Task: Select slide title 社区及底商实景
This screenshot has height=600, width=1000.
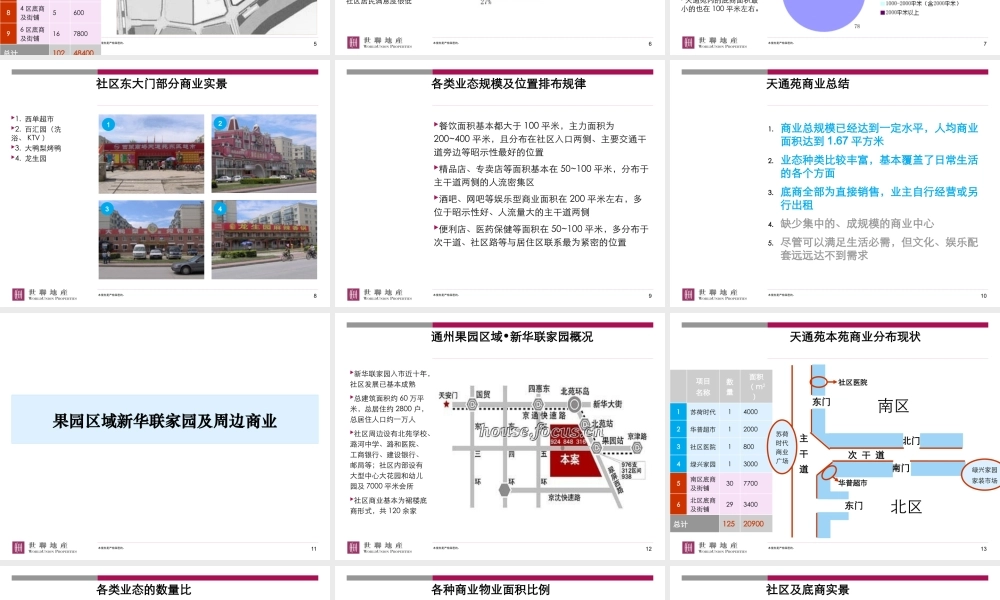Action: 807,590
